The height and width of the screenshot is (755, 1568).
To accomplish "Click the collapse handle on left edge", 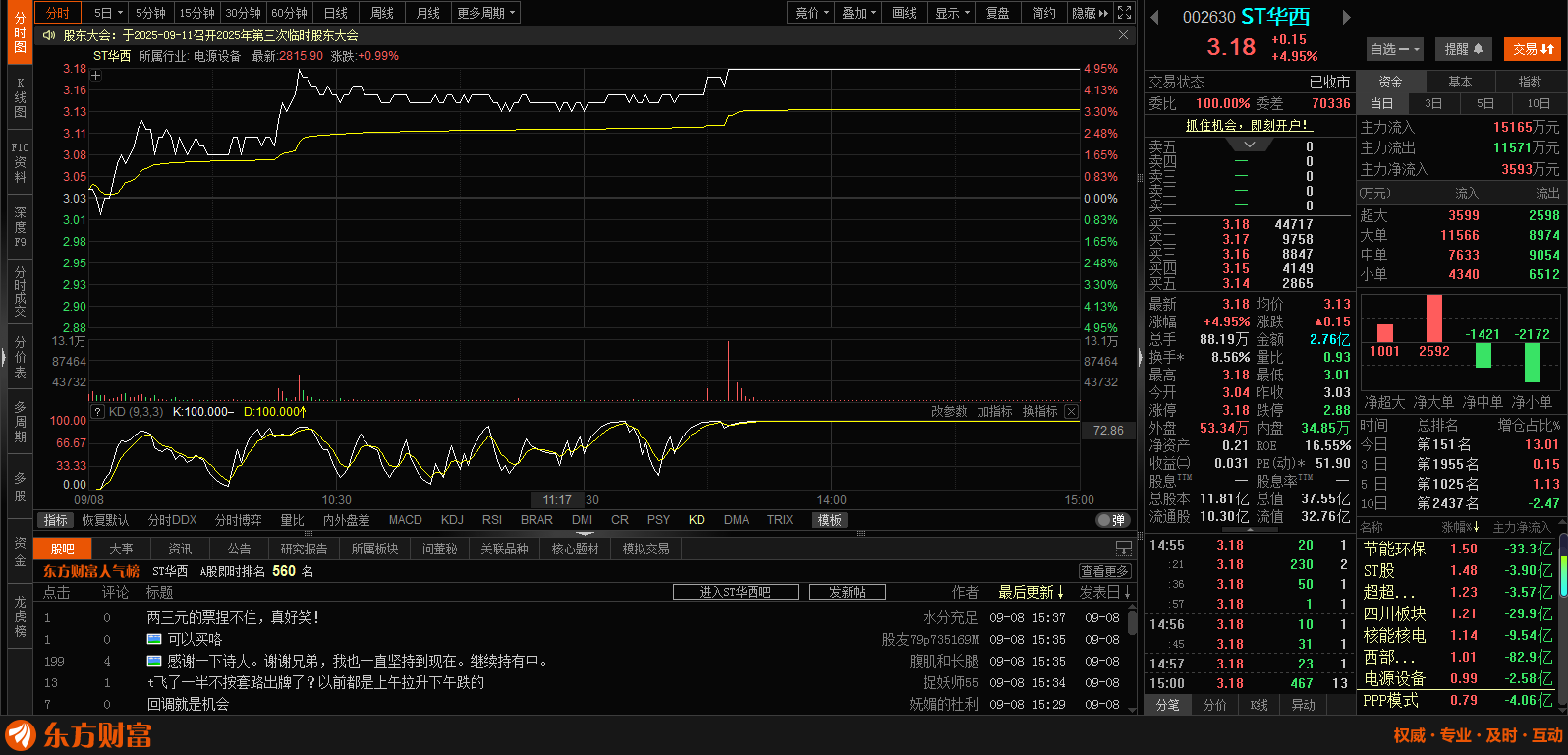I will pos(3,358).
